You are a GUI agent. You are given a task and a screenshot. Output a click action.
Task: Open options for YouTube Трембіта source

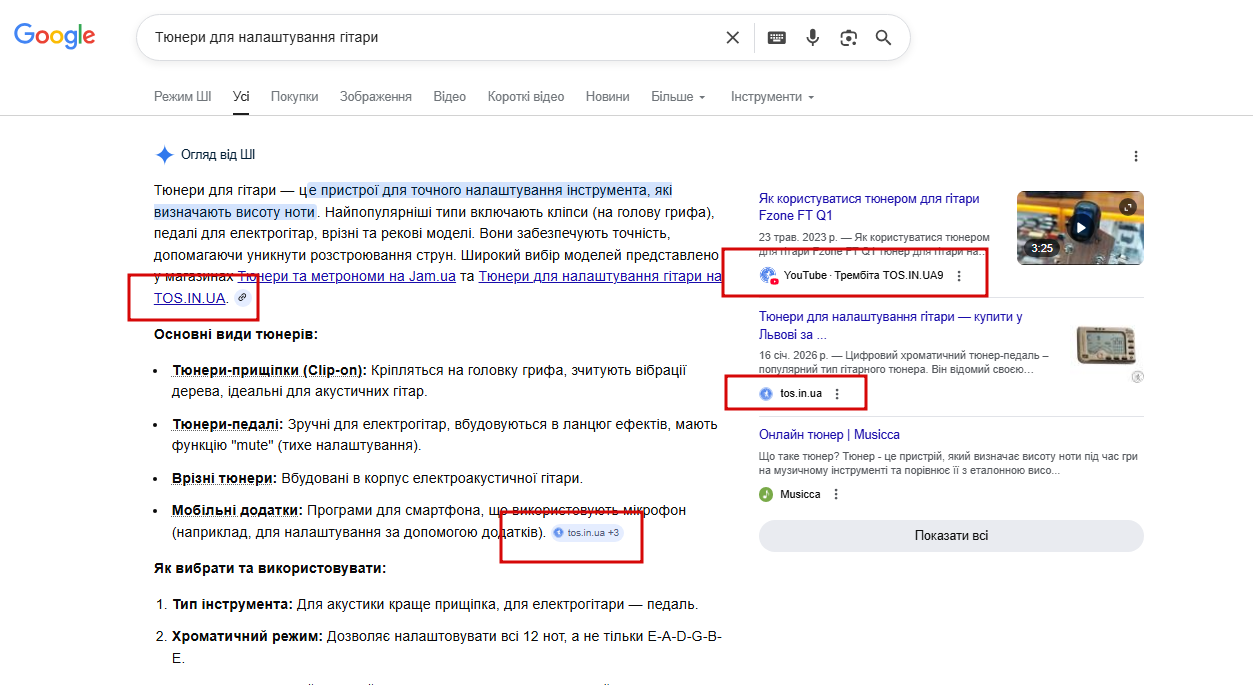[959, 276]
